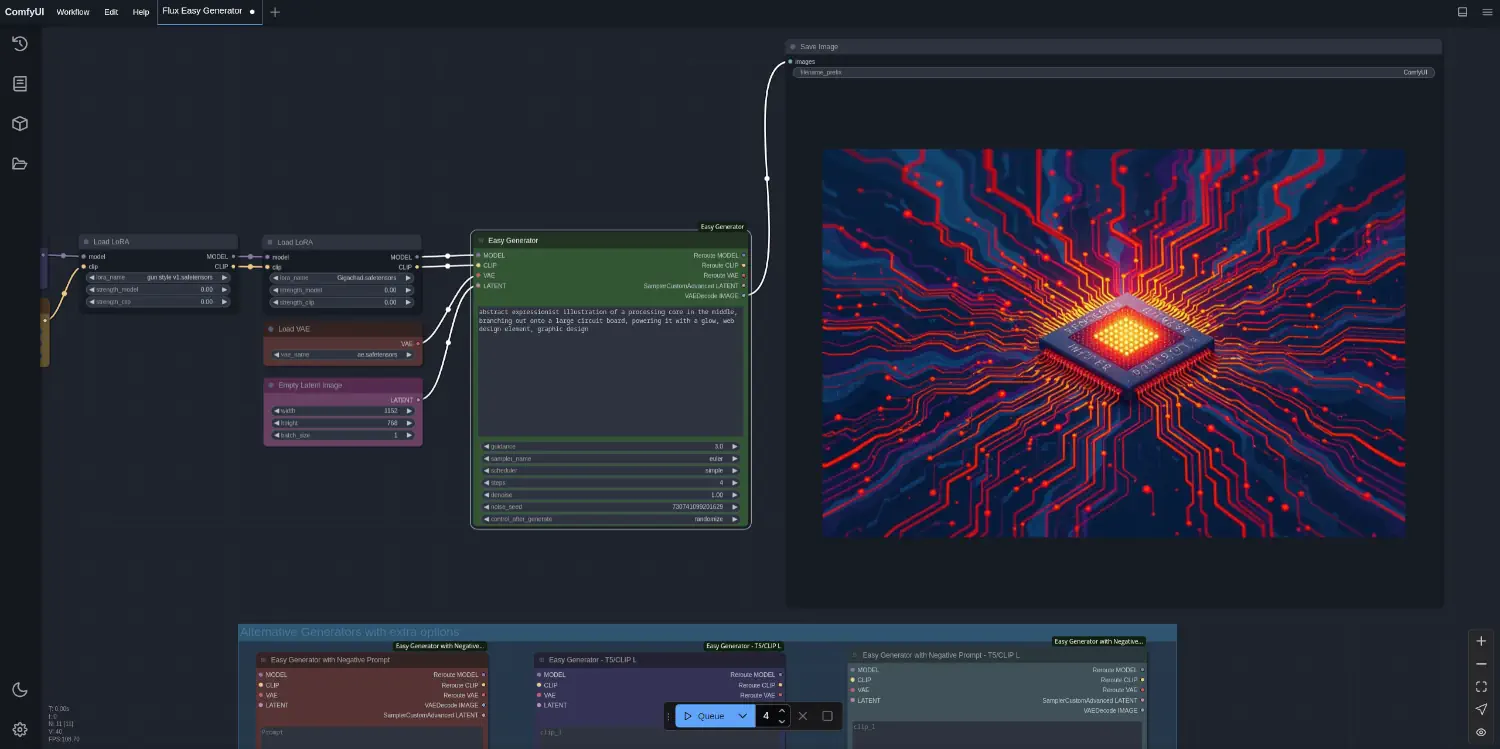The height and width of the screenshot is (749, 1500).
Task: Click the zoom in plus icon
Action: tap(1481, 641)
